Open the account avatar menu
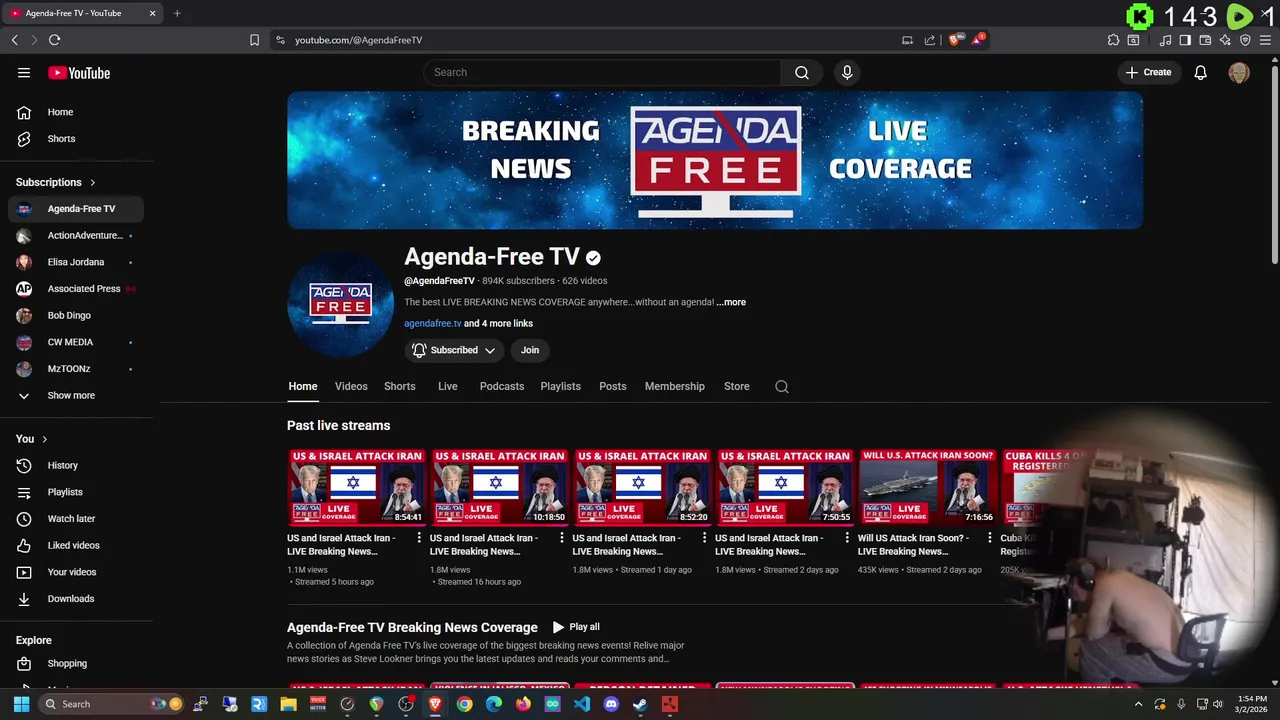This screenshot has width=1280, height=720. point(1239,72)
